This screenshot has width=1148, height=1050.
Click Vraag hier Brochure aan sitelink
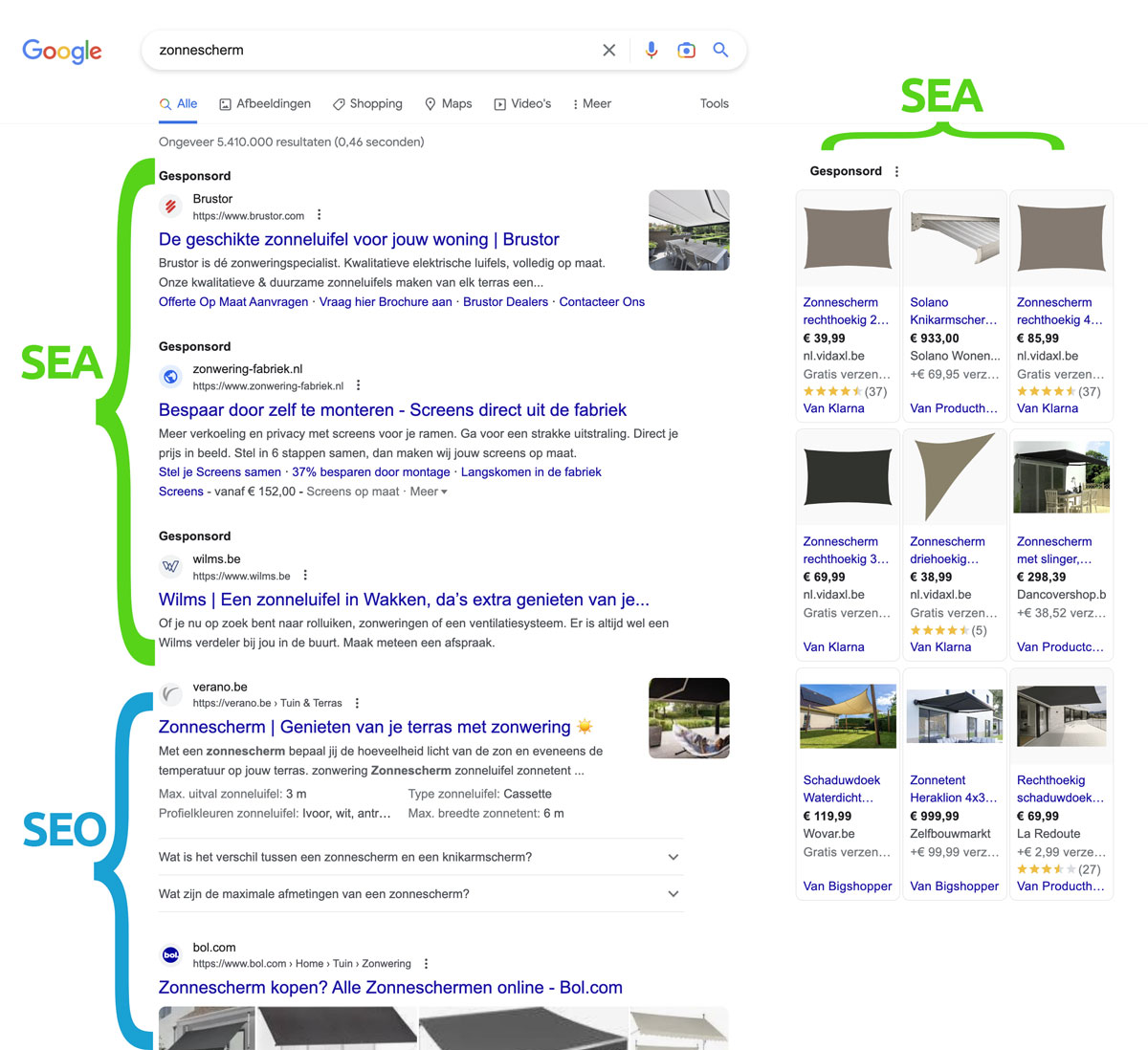[386, 302]
